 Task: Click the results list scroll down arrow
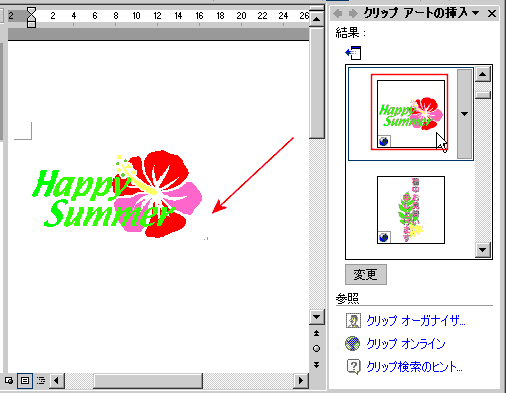coord(483,250)
